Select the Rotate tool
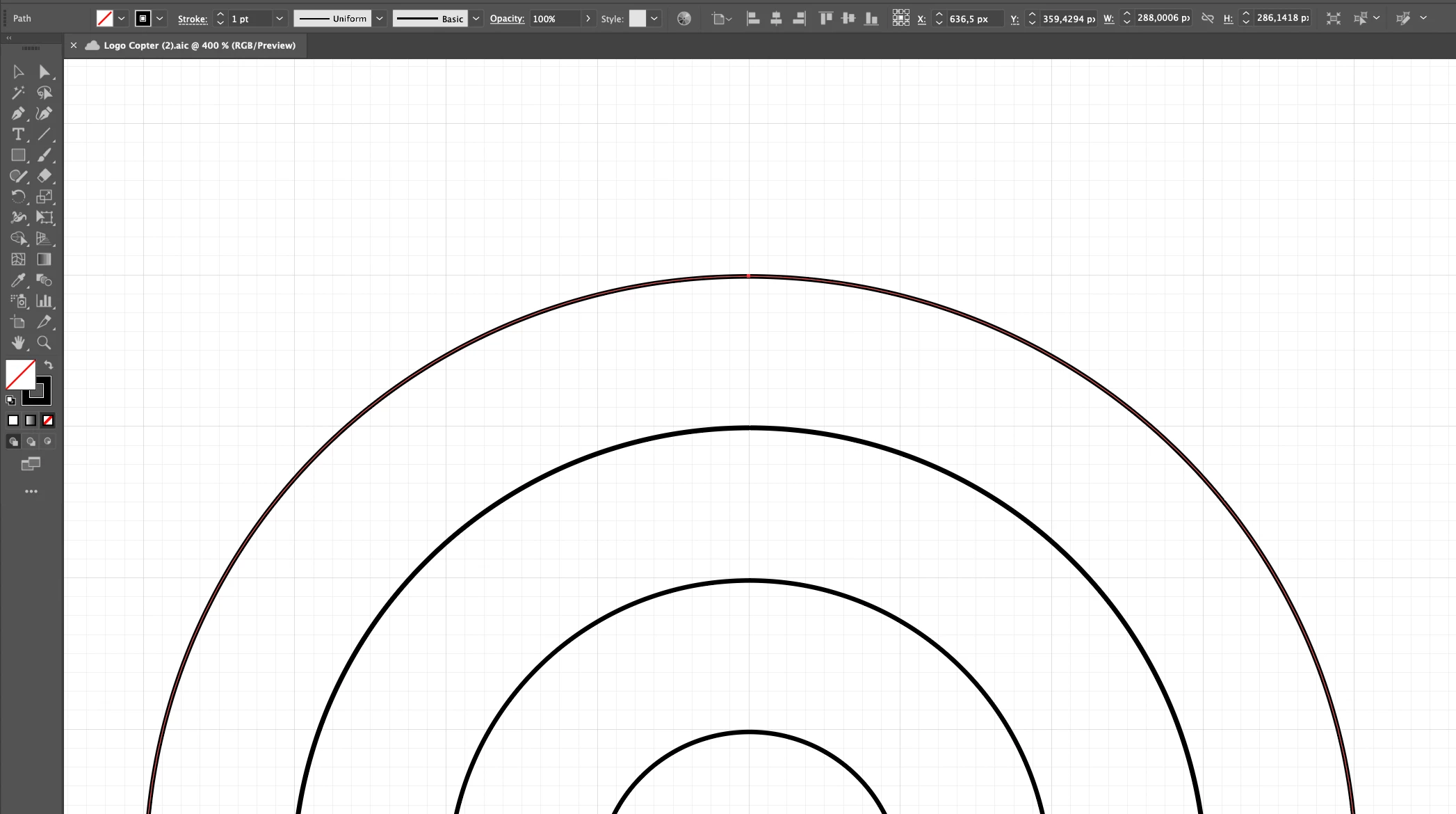 point(18,197)
